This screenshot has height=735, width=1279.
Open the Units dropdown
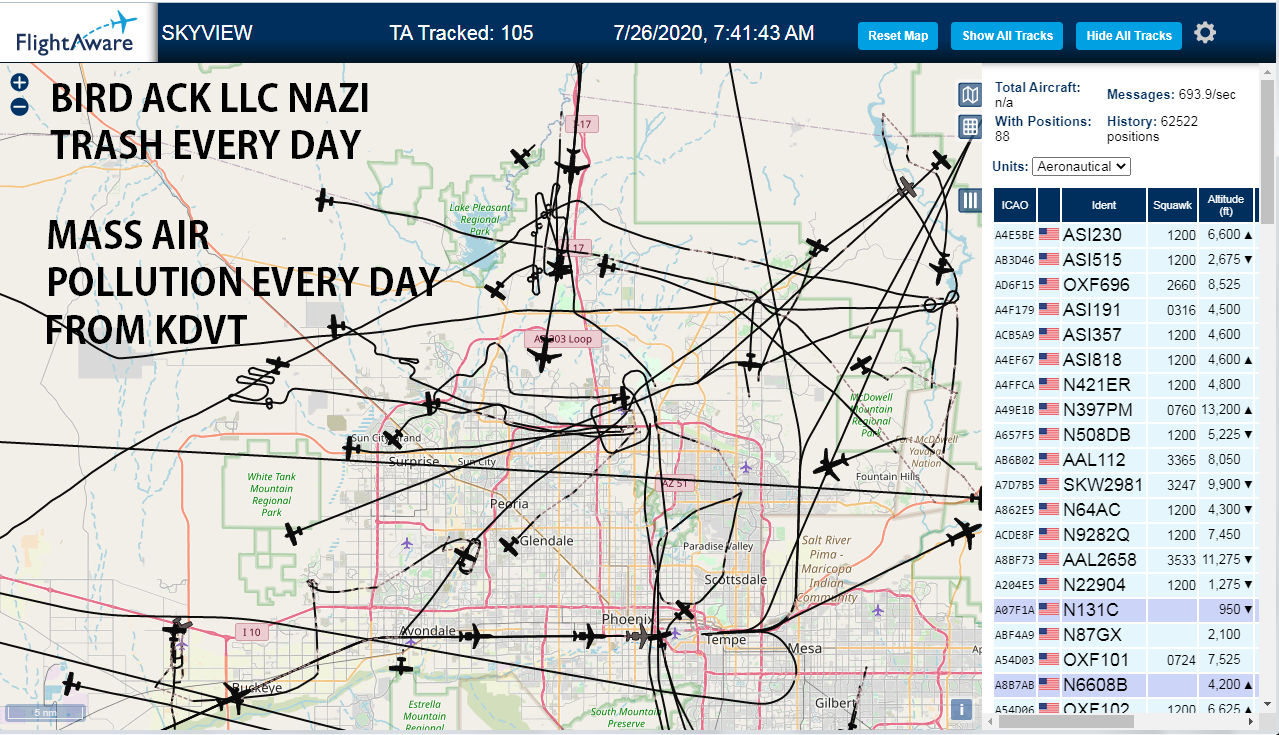[1081, 166]
